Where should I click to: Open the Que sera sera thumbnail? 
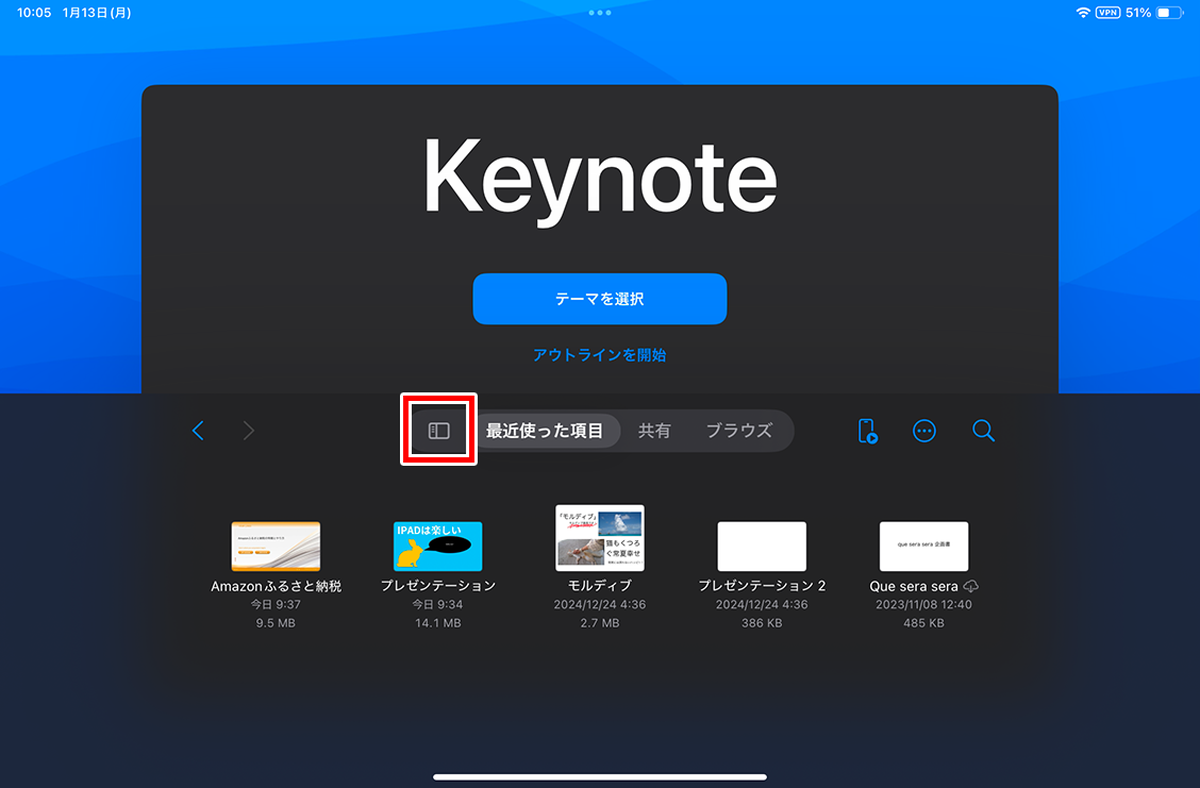point(924,546)
